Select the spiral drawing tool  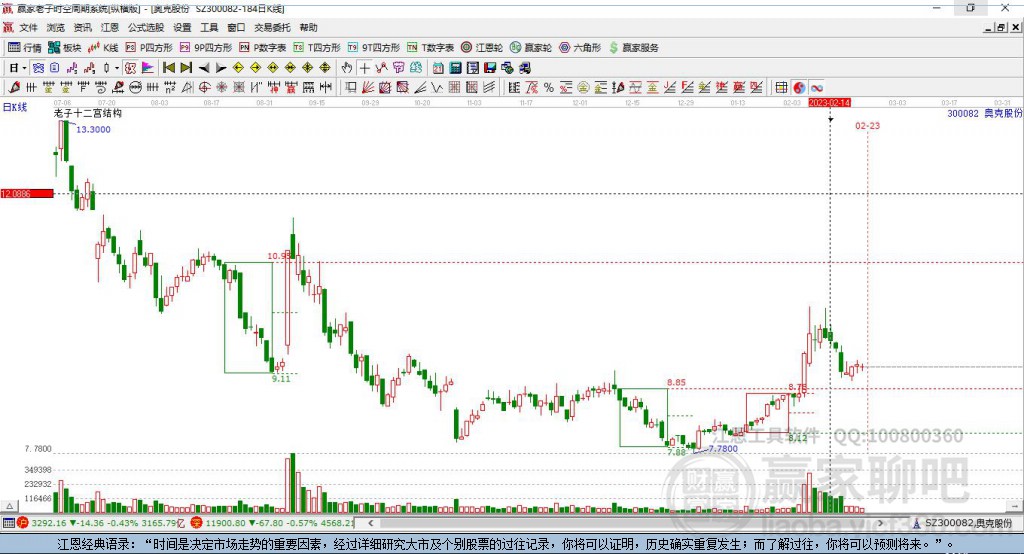click(x=101, y=87)
